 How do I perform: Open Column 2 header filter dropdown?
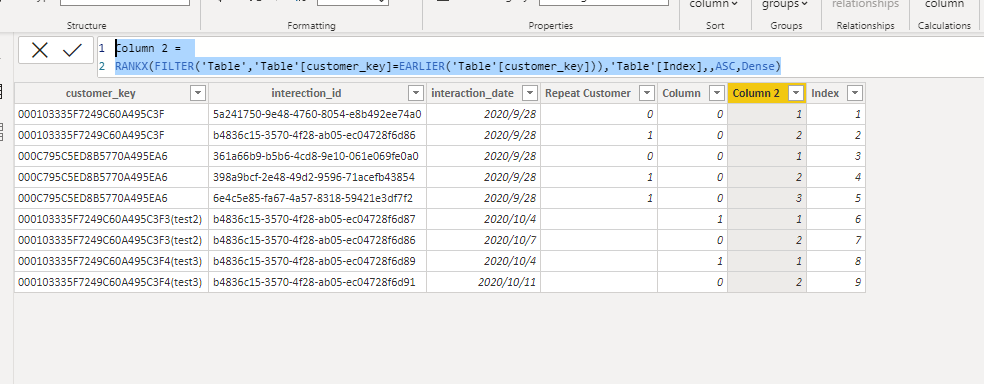[x=796, y=93]
